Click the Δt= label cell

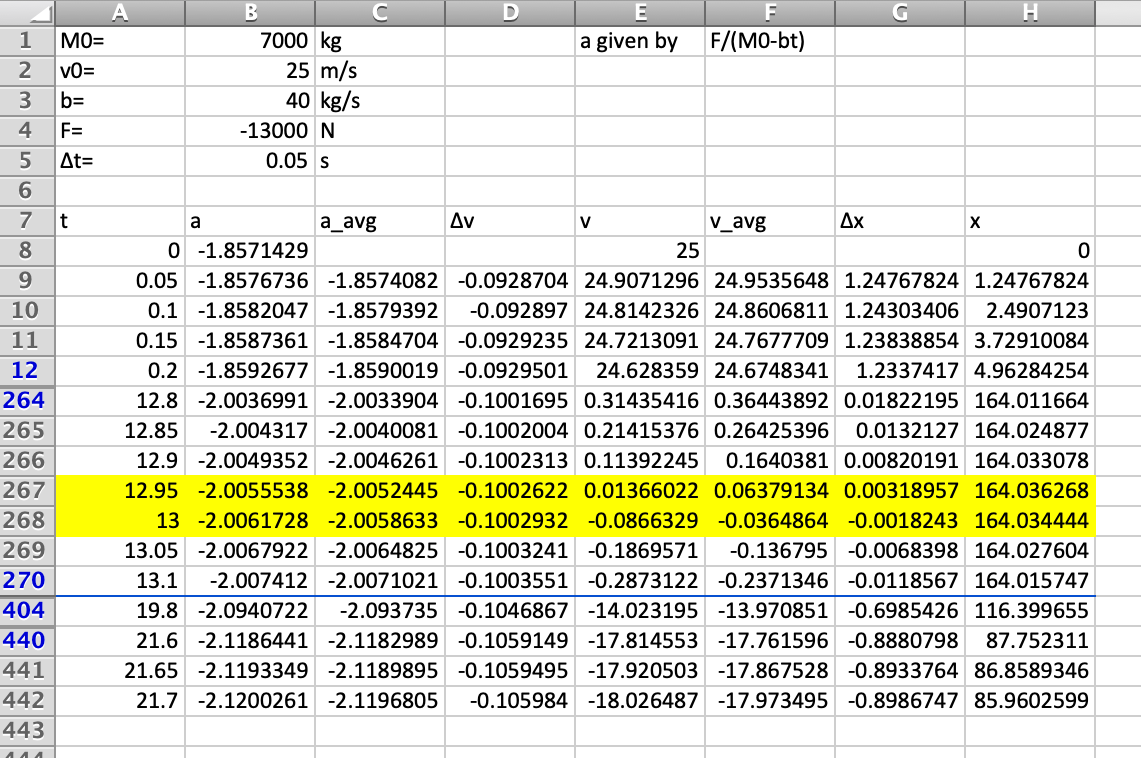coord(120,161)
